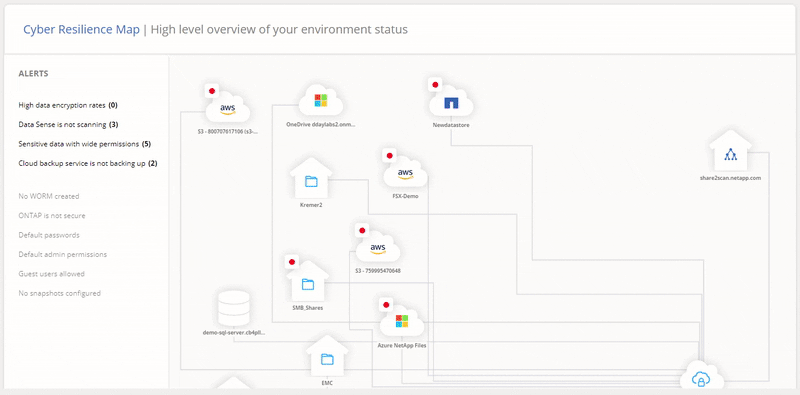This screenshot has width=800, height=395.
Task: Click red alert badge on S3 - 800707617106
Action: pos(212,91)
